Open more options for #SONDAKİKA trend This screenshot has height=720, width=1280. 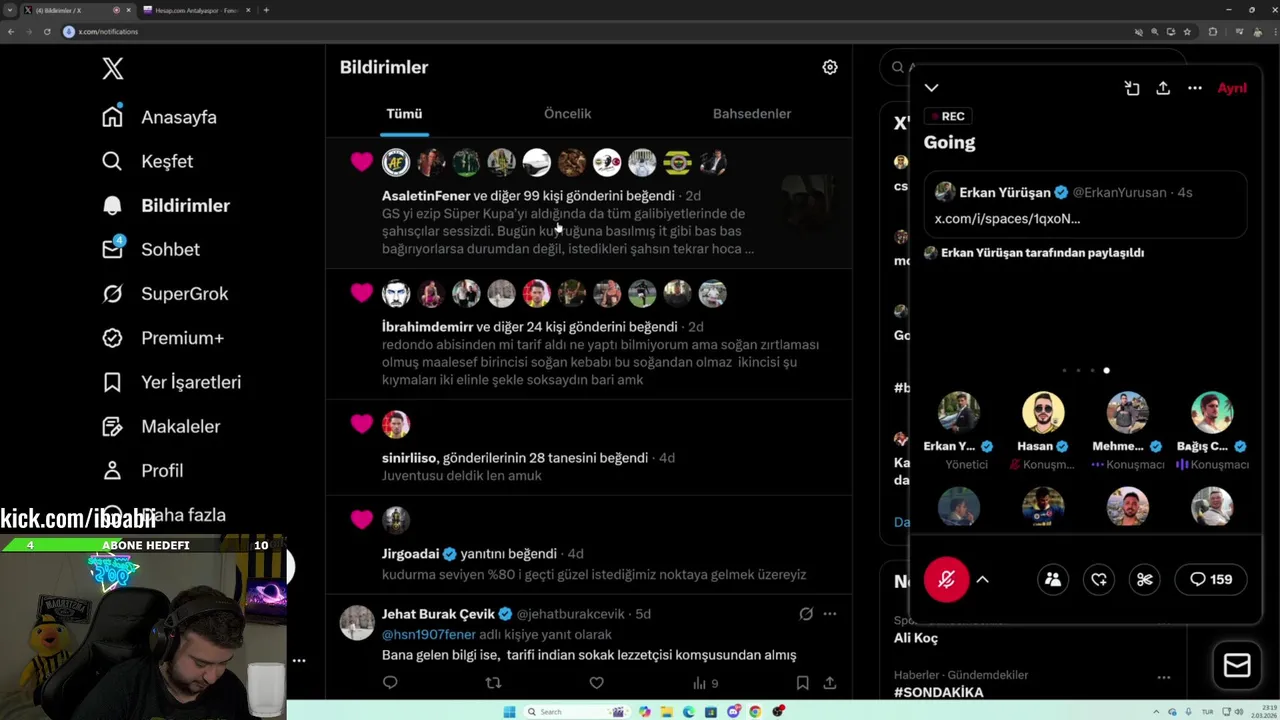[1164, 677]
